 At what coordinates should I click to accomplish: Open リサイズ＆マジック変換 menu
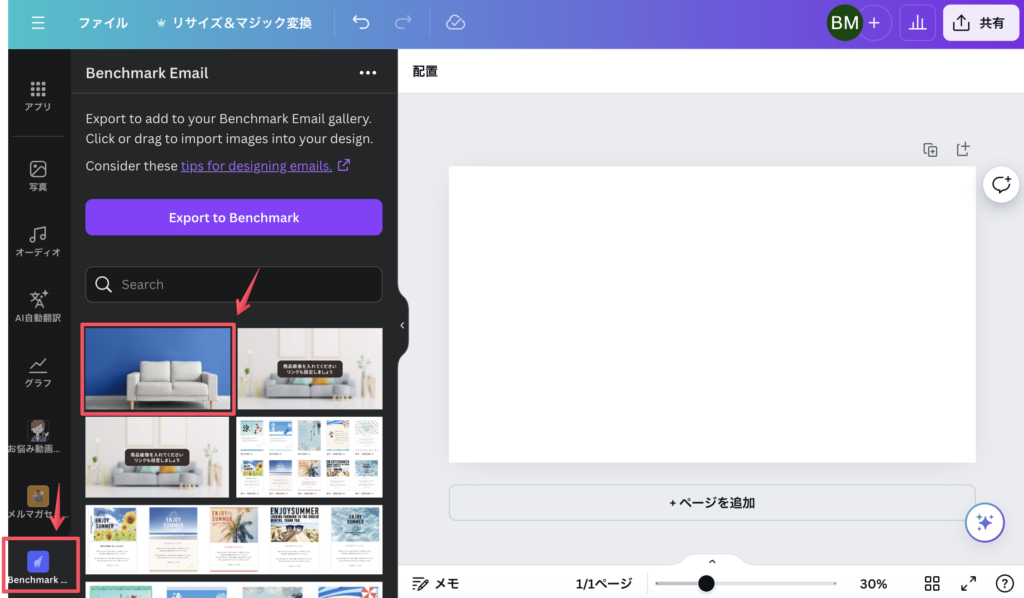click(234, 22)
